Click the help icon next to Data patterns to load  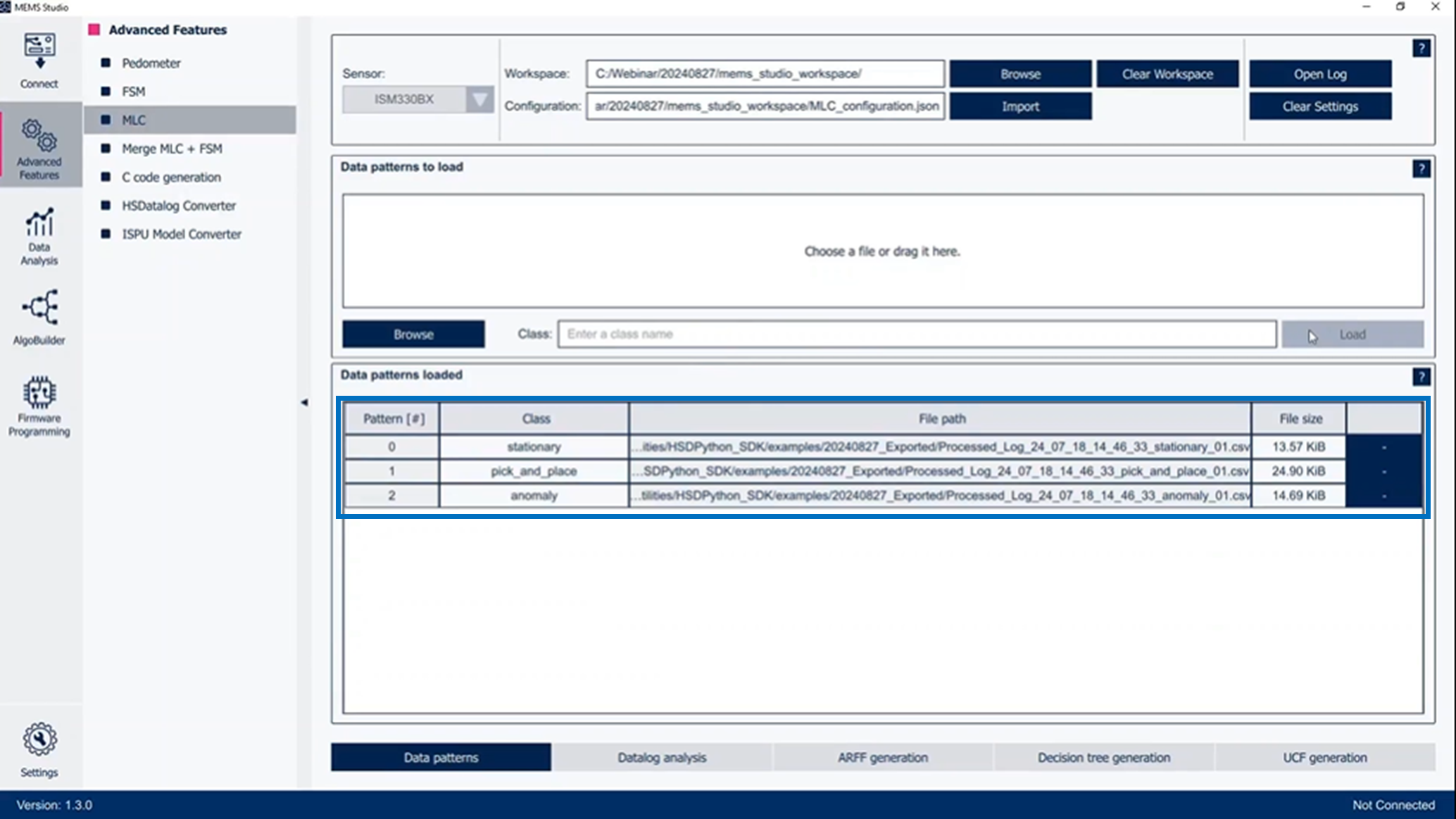coord(1422,169)
